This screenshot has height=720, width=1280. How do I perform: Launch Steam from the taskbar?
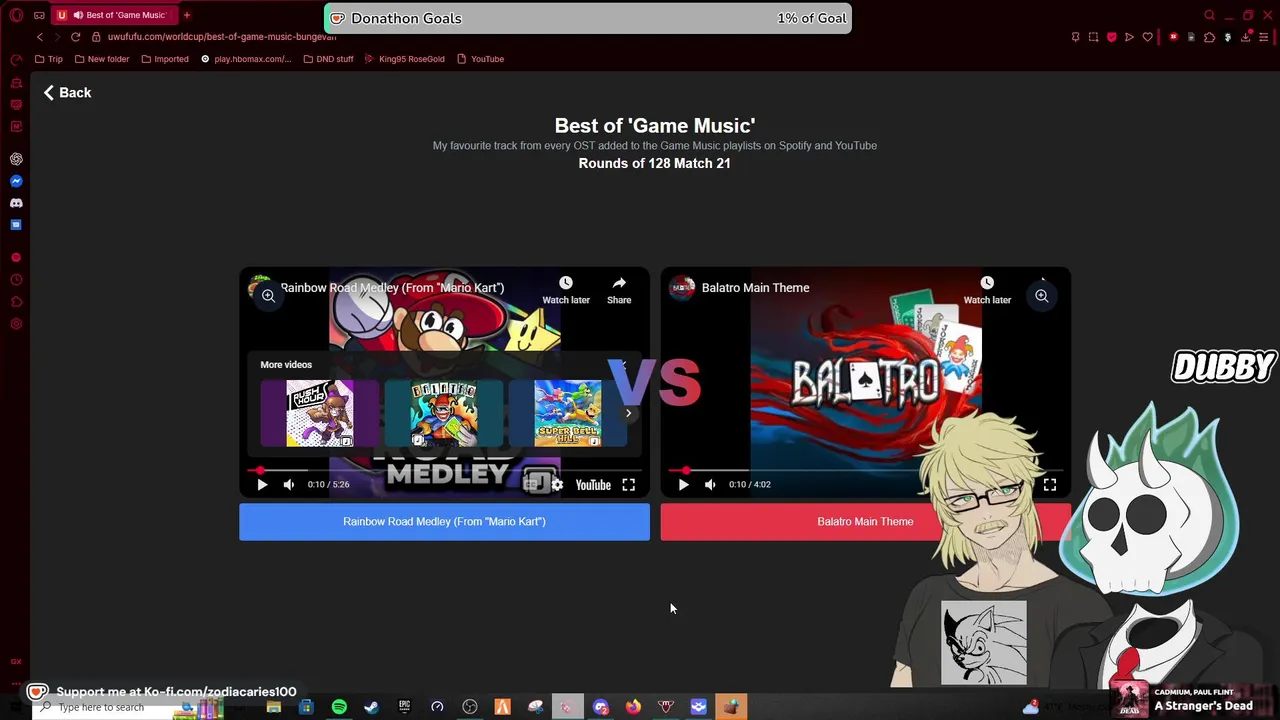371,707
